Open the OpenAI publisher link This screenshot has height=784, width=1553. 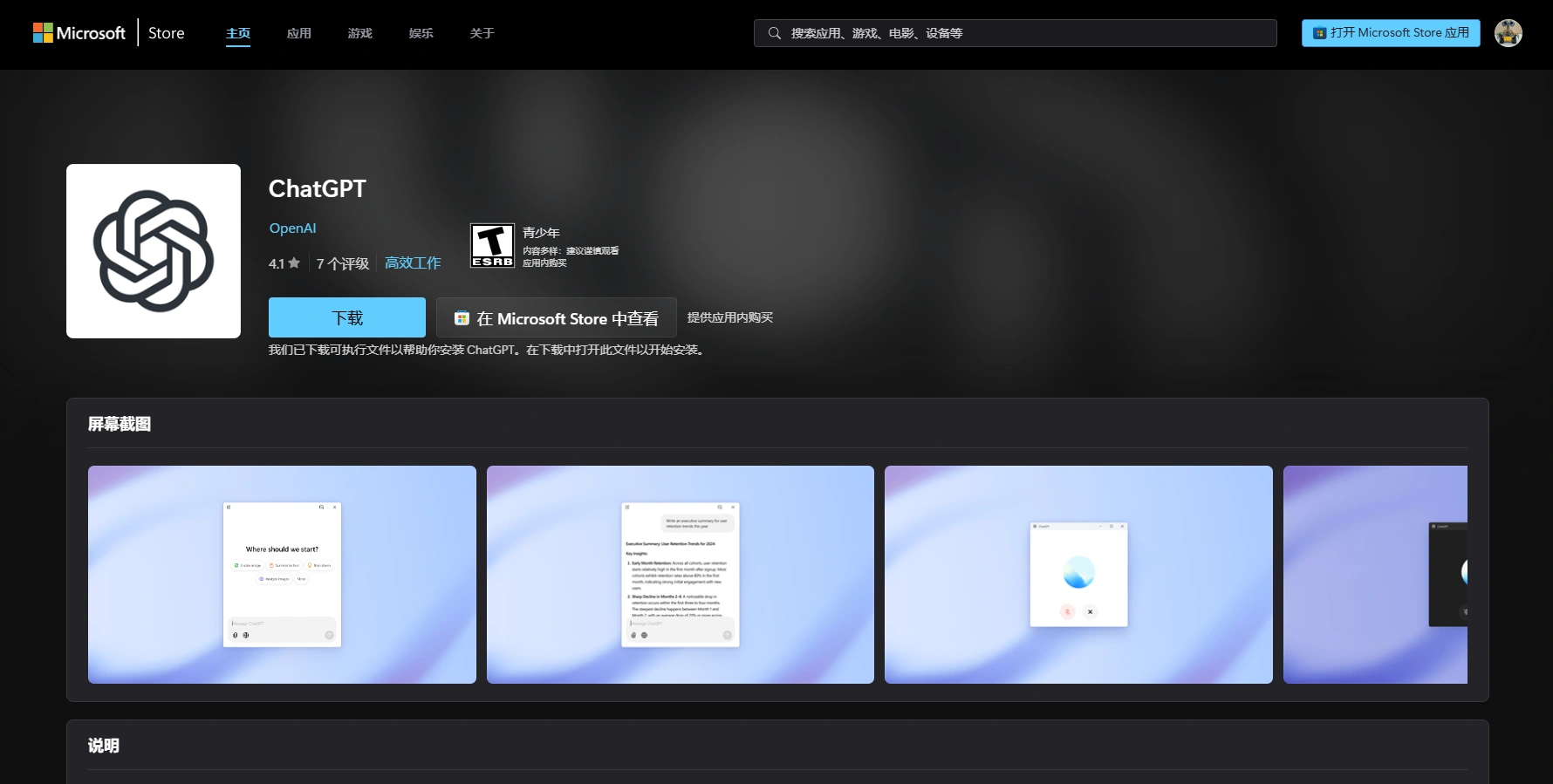292,228
